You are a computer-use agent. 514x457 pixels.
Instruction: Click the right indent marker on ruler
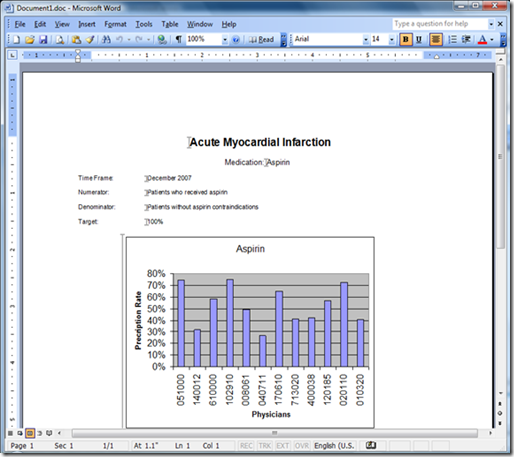437,57
